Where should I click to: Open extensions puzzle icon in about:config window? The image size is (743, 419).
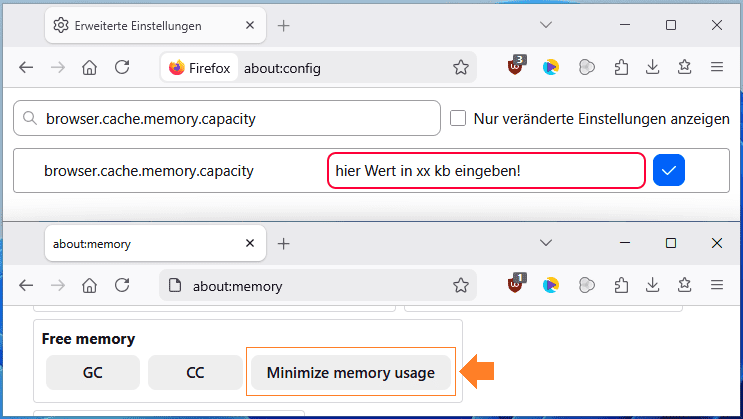point(620,68)
